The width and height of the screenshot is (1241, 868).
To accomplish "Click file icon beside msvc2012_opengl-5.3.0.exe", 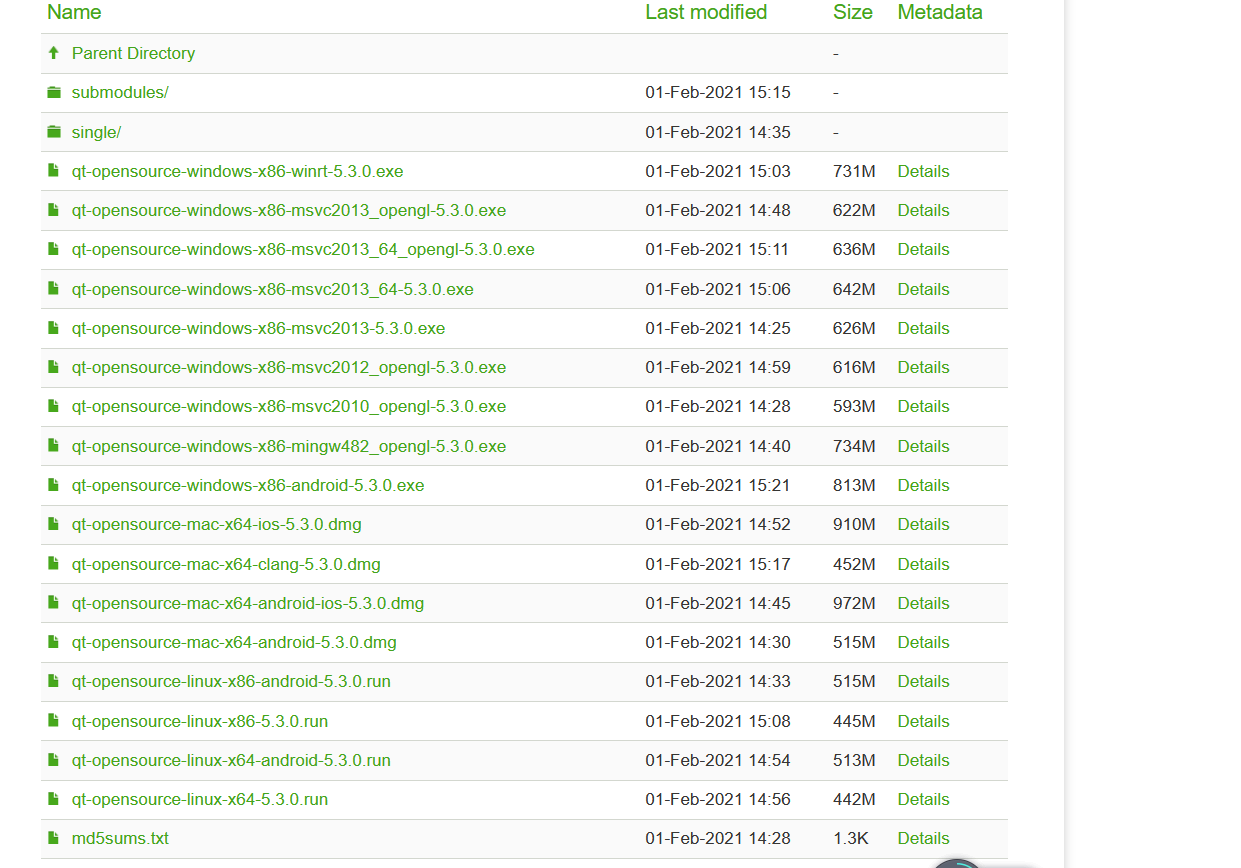I will click(54, 367).
